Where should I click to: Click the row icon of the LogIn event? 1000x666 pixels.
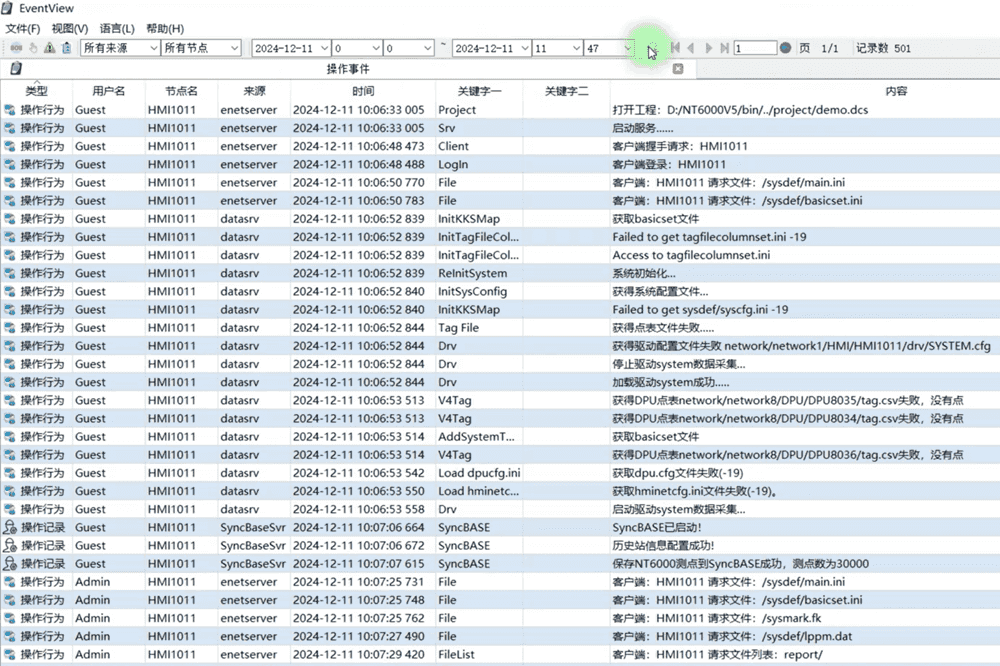[10, 164]
